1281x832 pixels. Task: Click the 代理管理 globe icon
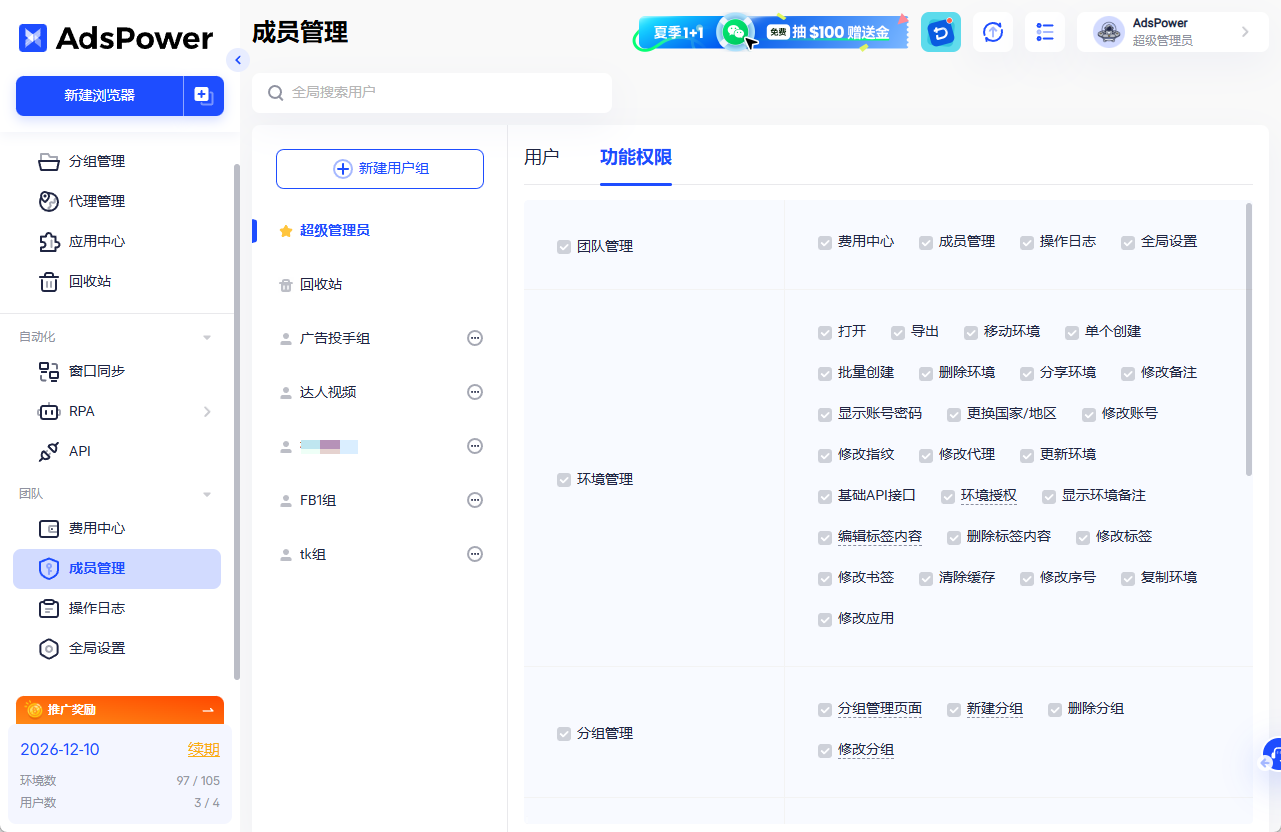tap(49, 201)
